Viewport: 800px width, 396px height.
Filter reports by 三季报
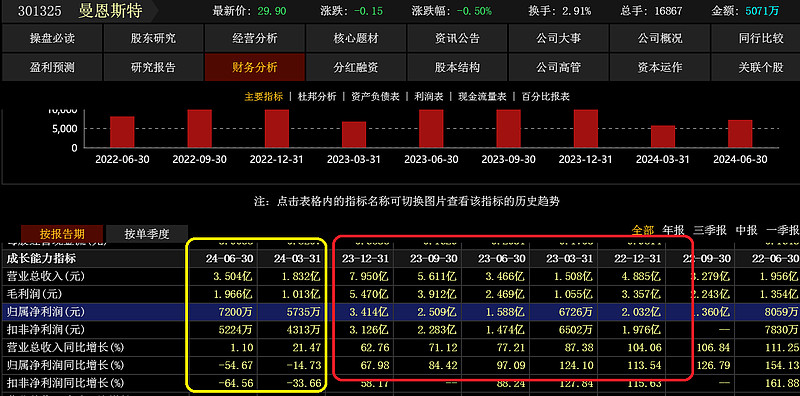(710, 230)
